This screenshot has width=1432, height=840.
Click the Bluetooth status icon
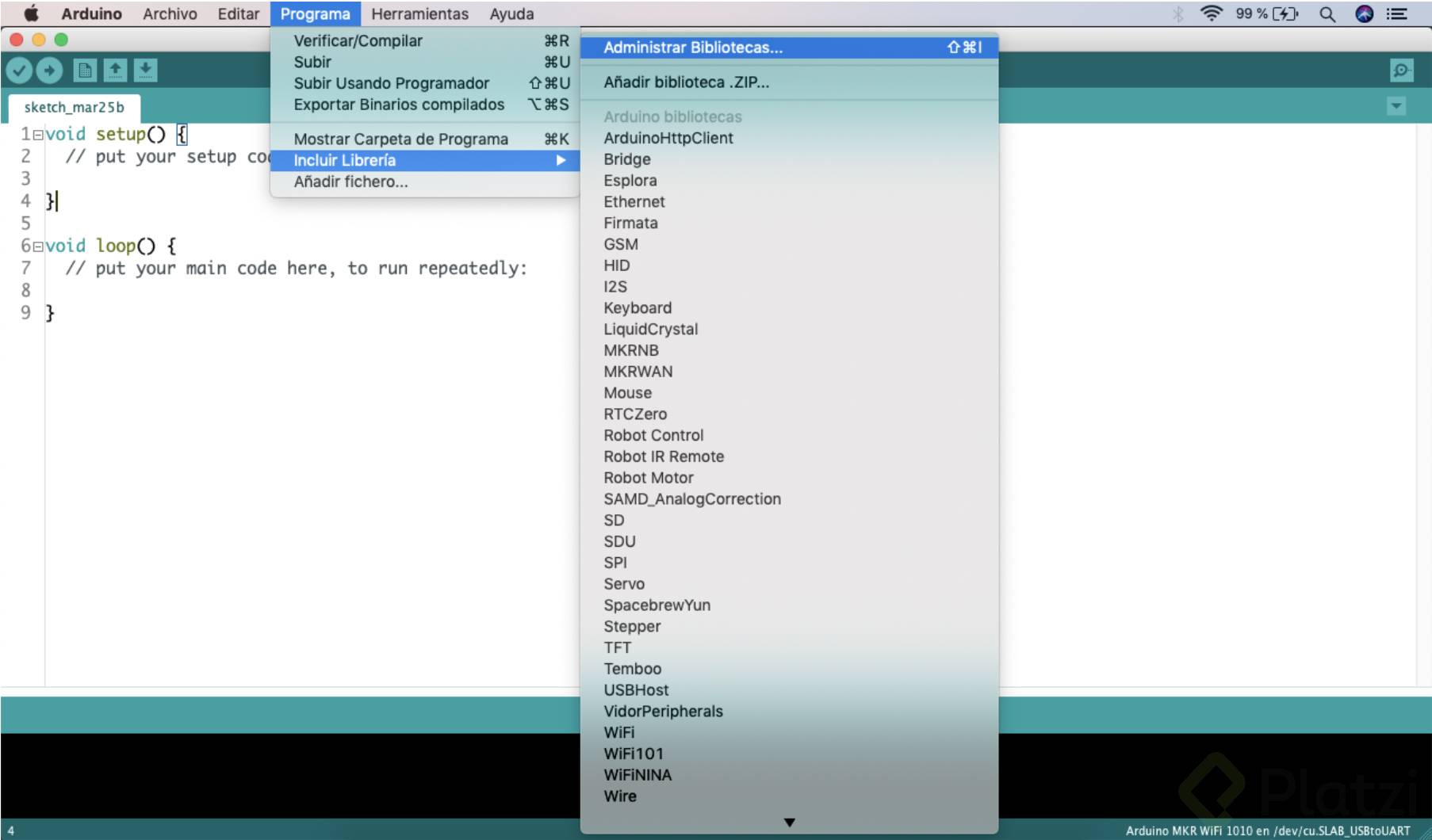point(1178,13)
